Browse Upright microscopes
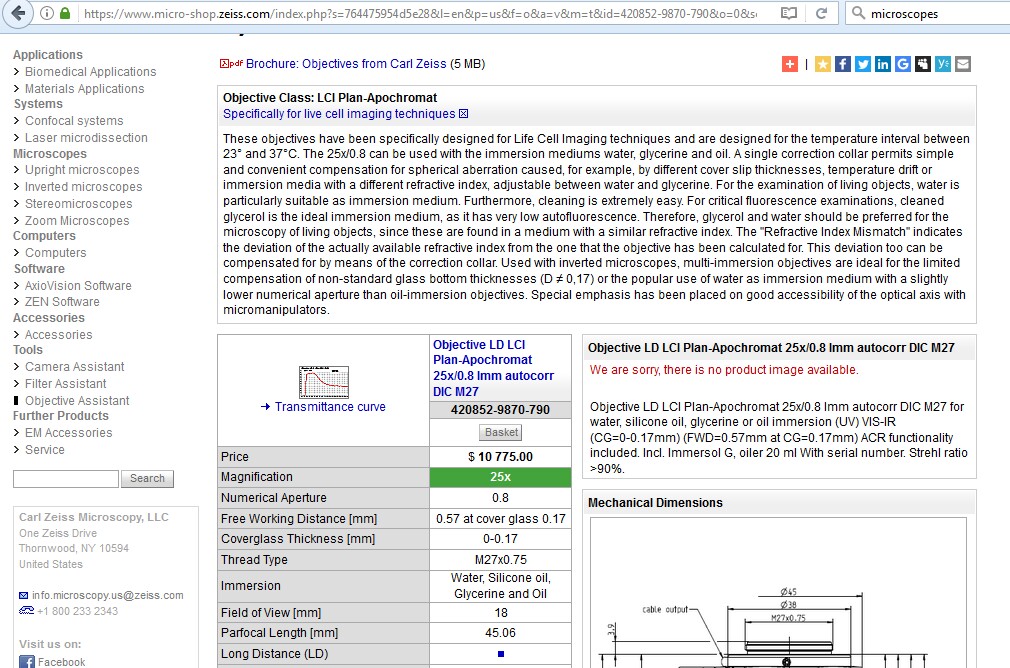Viewport: 1010px width, 668px height. [82, 169]
